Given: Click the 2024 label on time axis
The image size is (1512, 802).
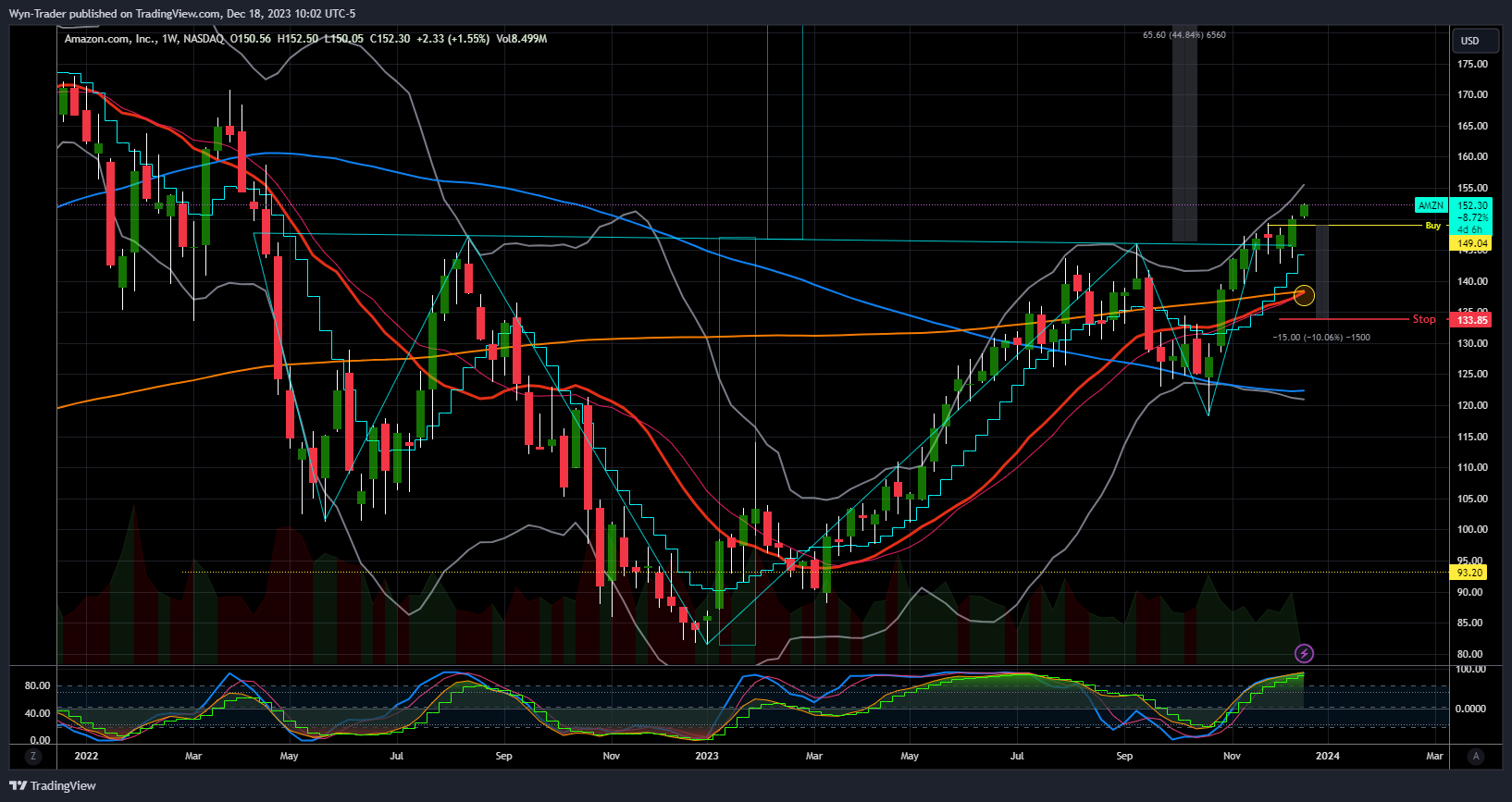Looking at the screenshot, I should [x=1327, y=756].
